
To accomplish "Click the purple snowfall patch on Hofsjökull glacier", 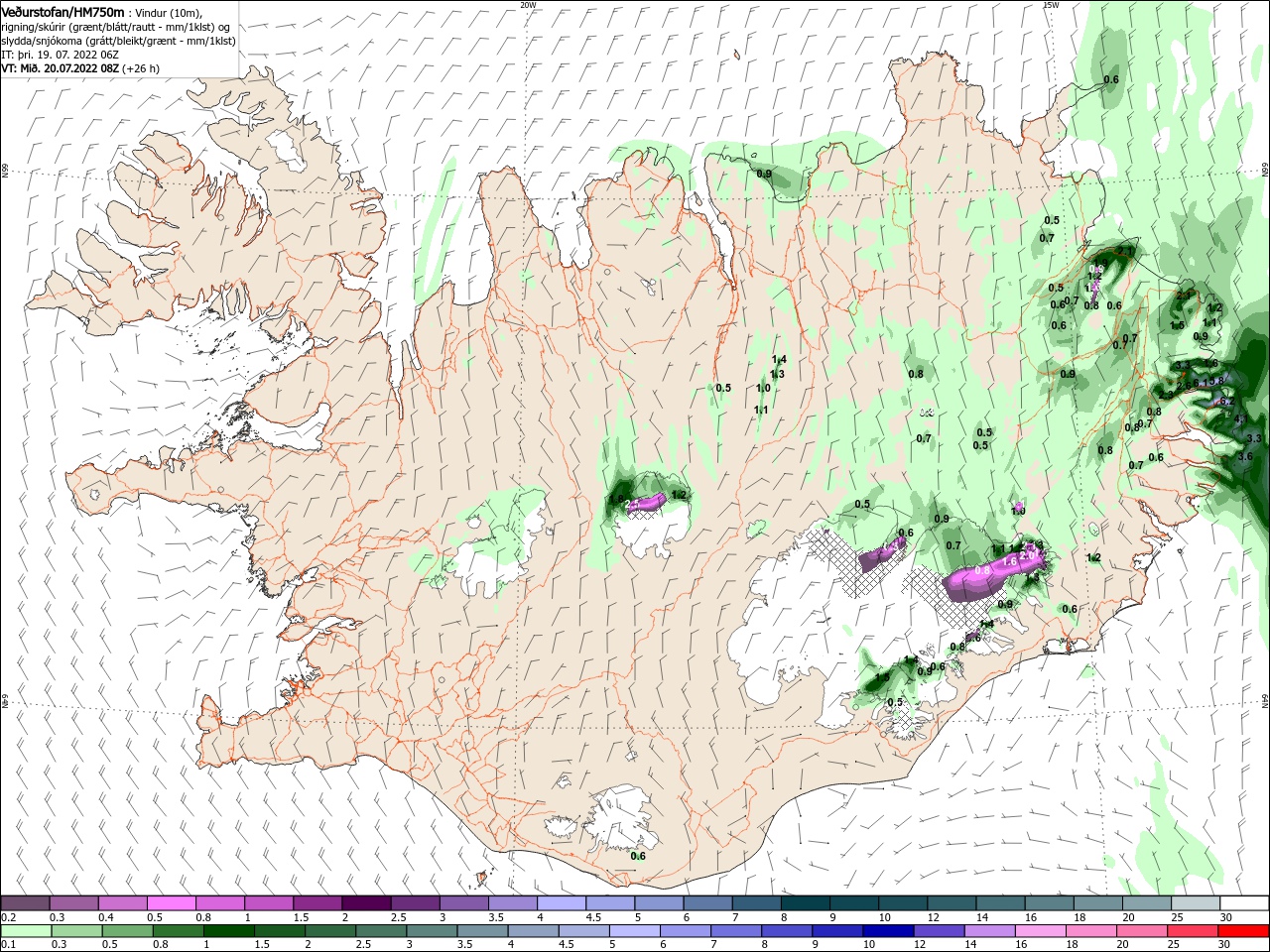I will pyautogui.click(x=646, y=503).
